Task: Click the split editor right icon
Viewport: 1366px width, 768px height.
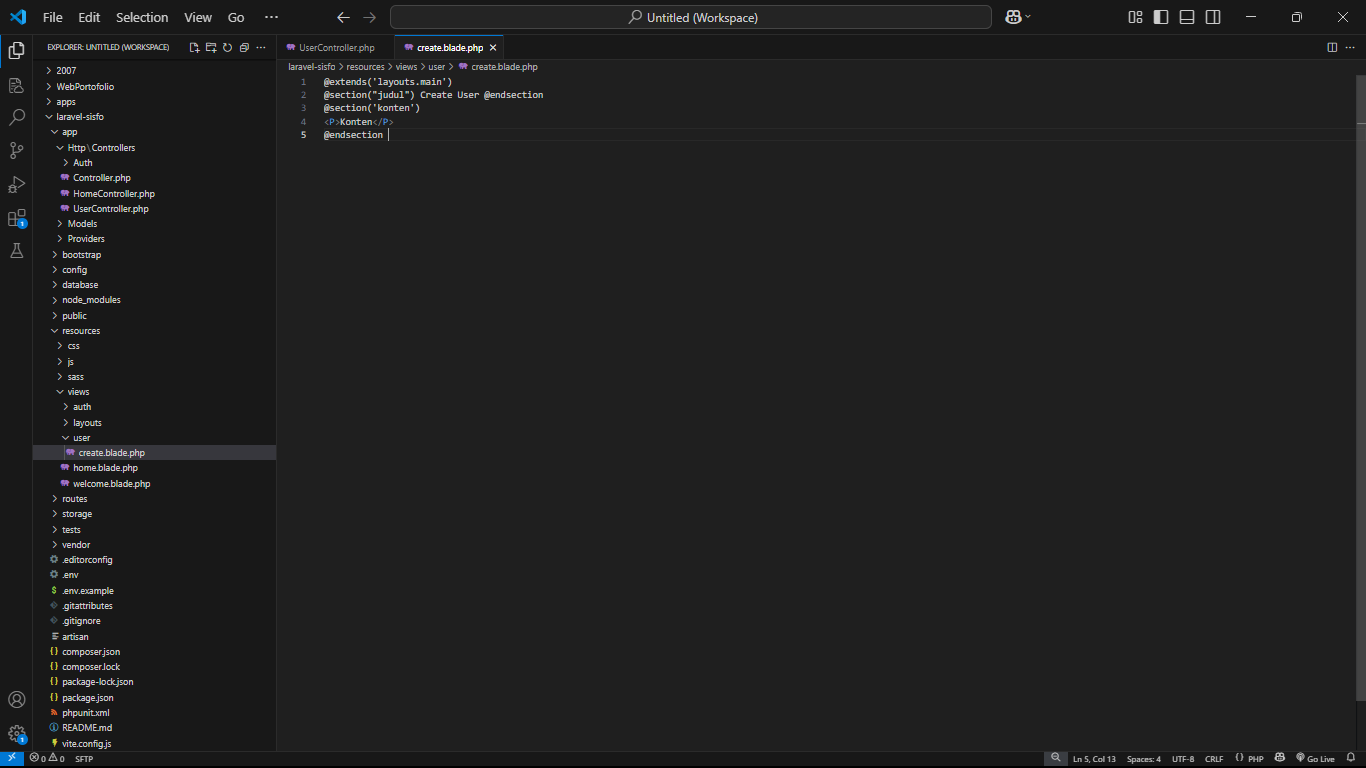Action: click(x=1332, y=47)
